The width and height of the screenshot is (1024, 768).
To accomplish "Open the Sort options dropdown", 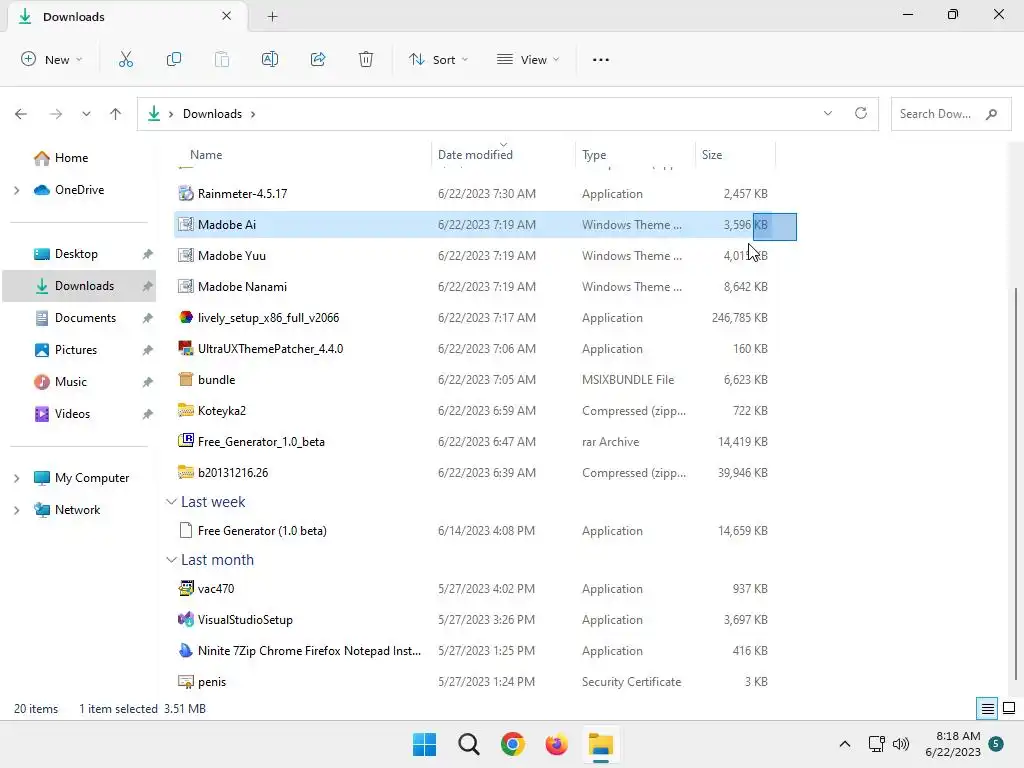I will [438, 59].
